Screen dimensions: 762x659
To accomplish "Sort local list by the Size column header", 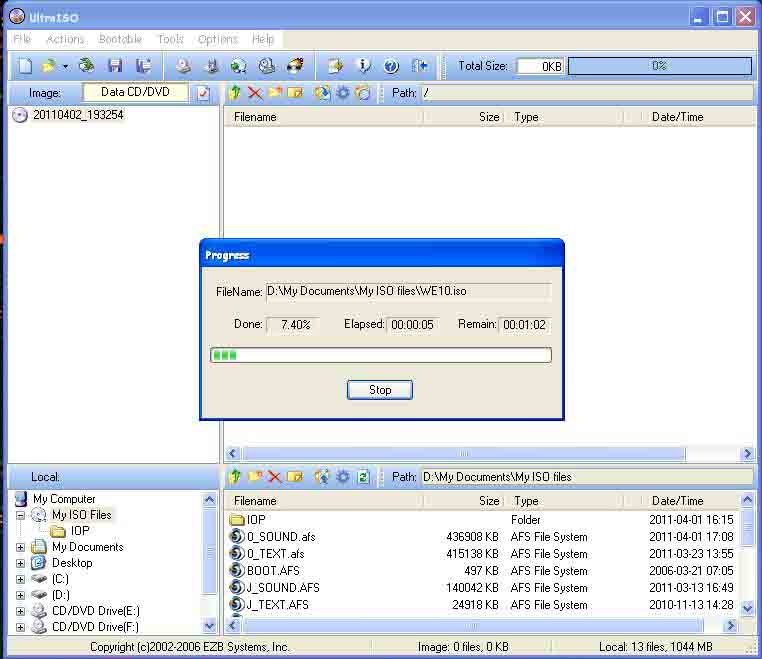I will tap(464, 501).
